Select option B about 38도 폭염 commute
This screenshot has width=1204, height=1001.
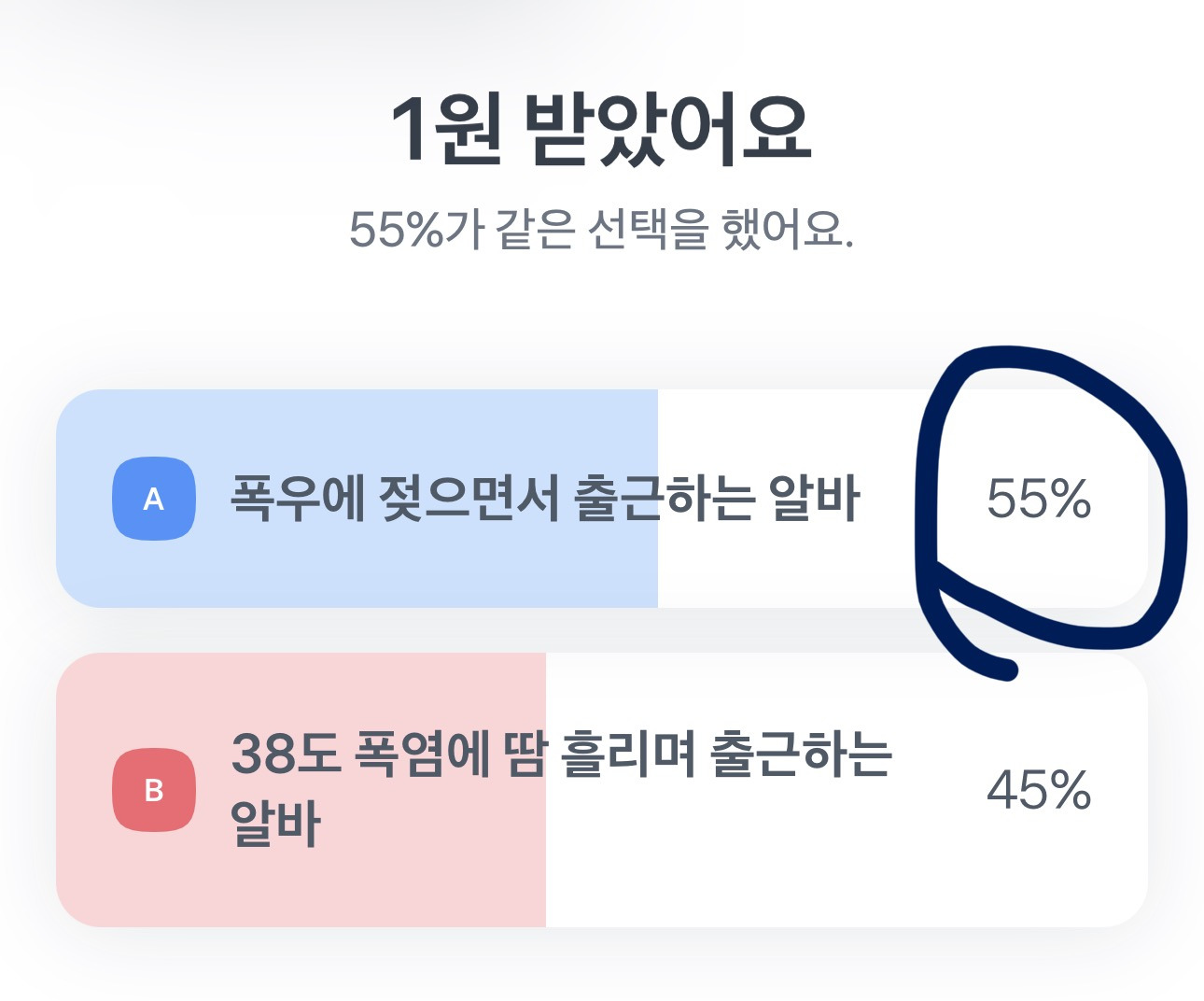[x=560, y=789]
